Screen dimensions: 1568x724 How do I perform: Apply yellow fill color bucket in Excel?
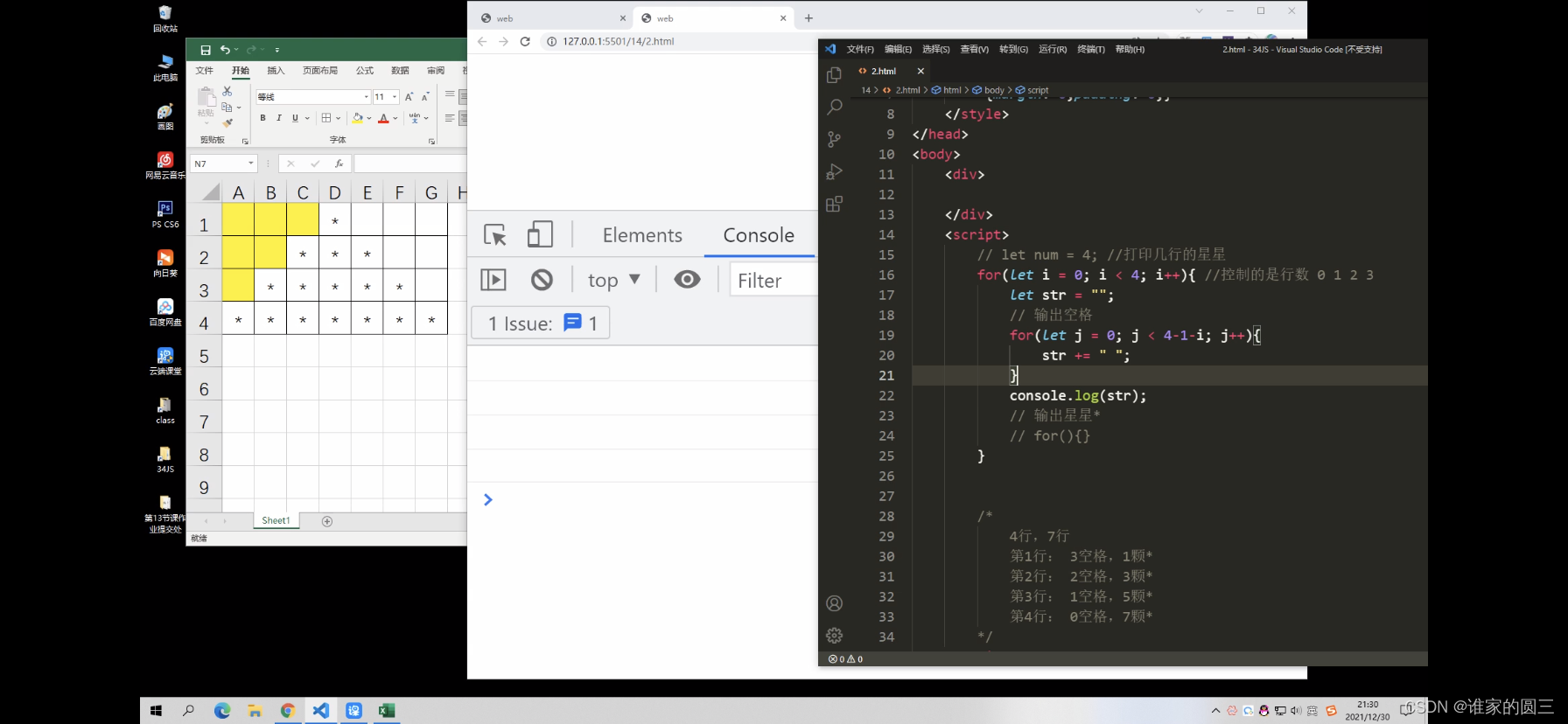[x=357, y=118]
